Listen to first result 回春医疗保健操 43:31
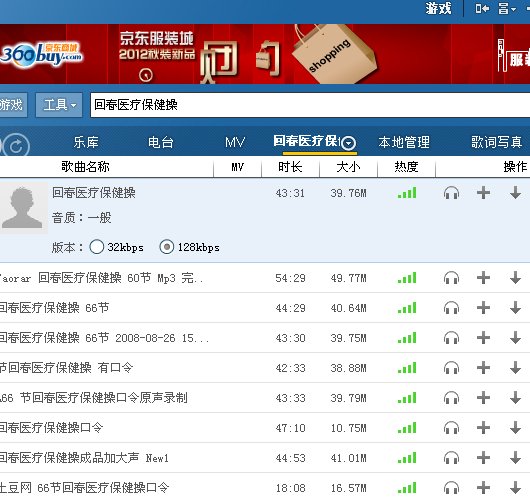 (451, 193)
